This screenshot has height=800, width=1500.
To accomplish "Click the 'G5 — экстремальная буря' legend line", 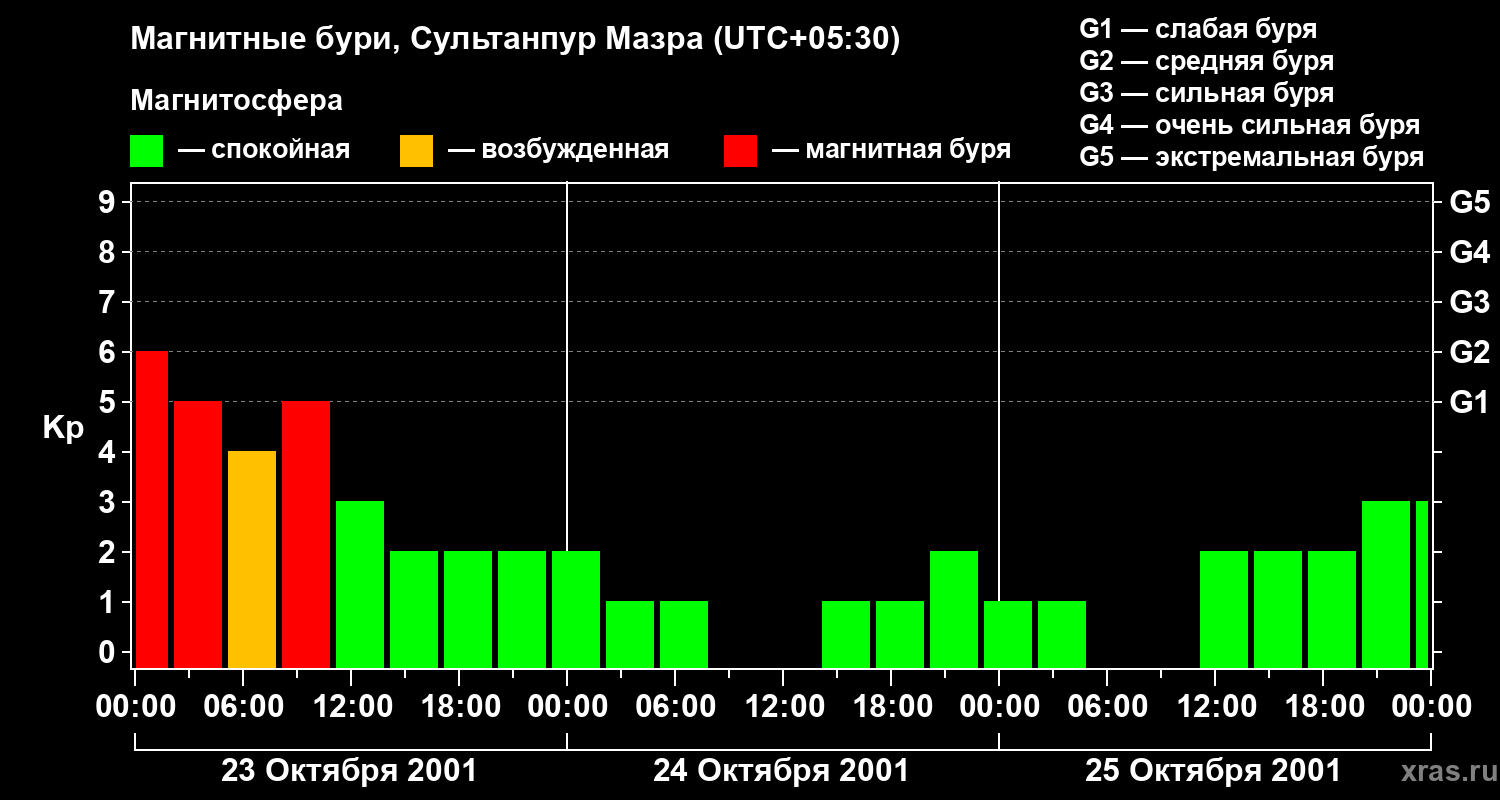I will click(x=1251, y=157).
